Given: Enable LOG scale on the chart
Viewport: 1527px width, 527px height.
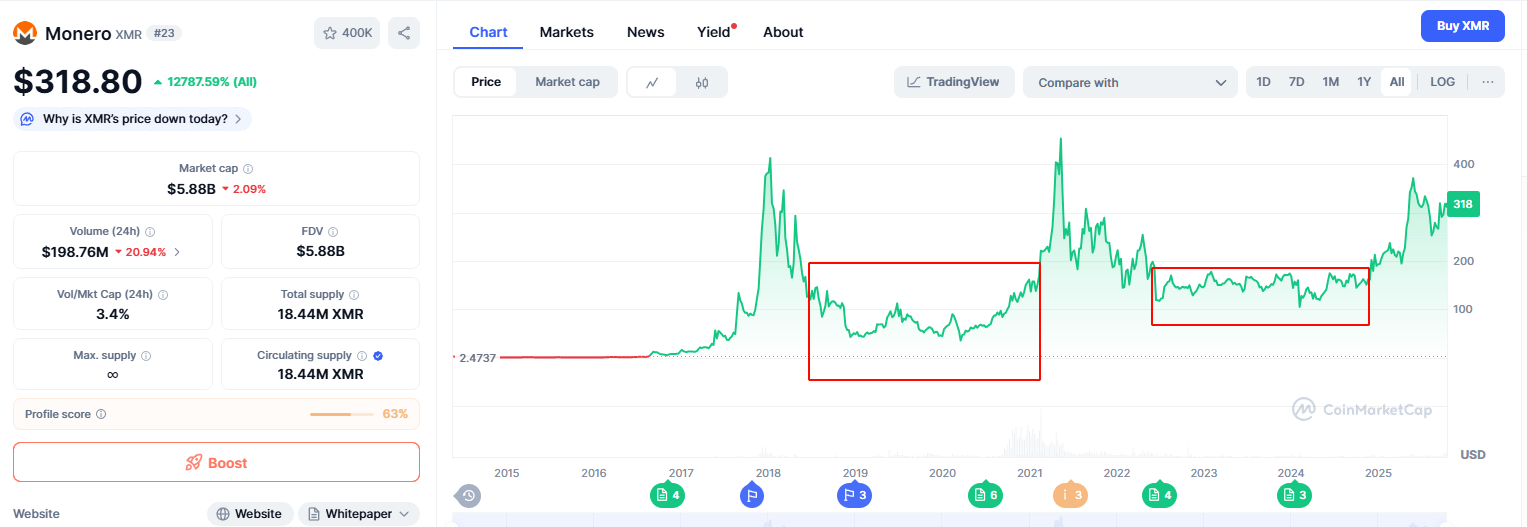Looking at the screenshot, I should pyautogui.click(x=1442, y=82).
